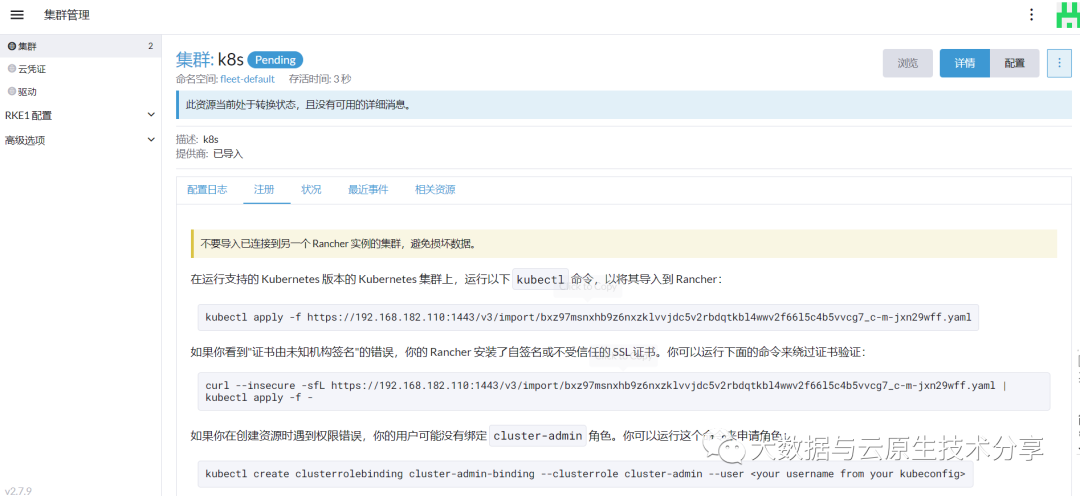Click the 提供商: 已导入 text
Viewport: 1080px width, 496px height.
click(x=209, y=154)
